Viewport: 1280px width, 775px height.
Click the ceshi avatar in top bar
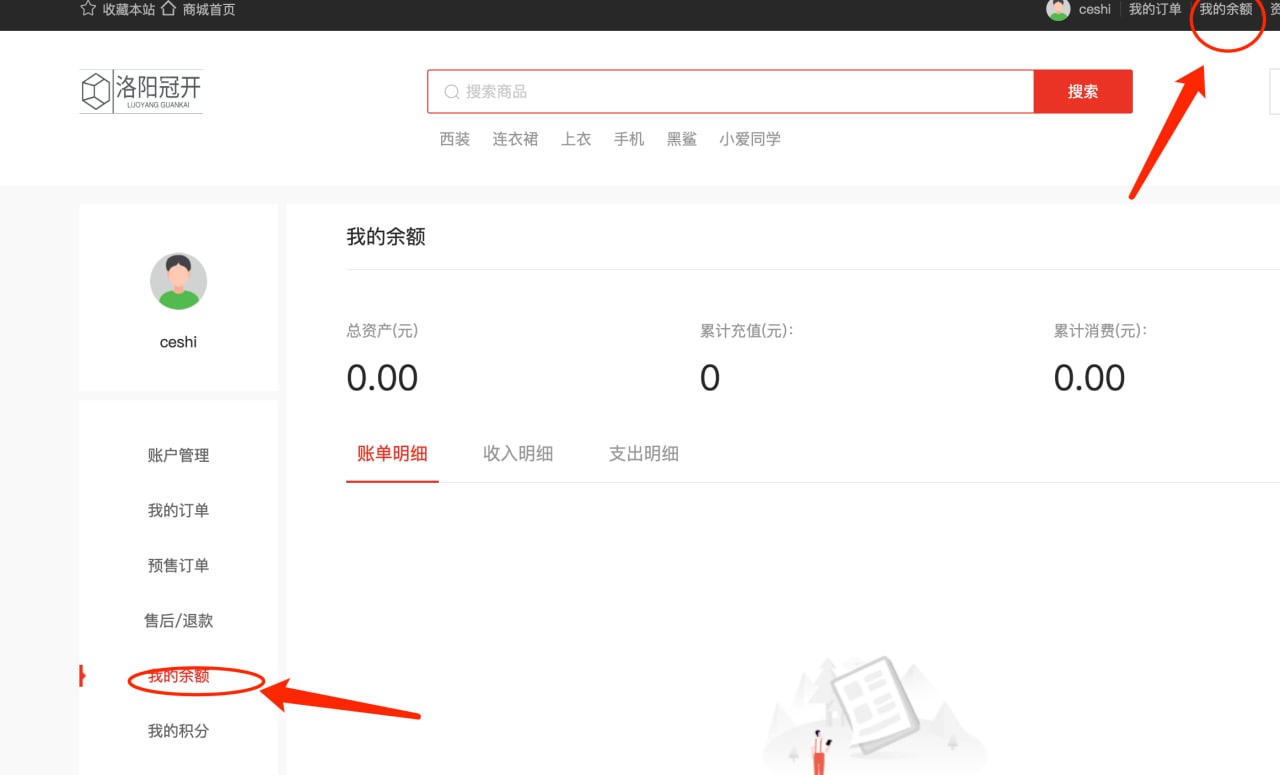(x=1058, y=9)
